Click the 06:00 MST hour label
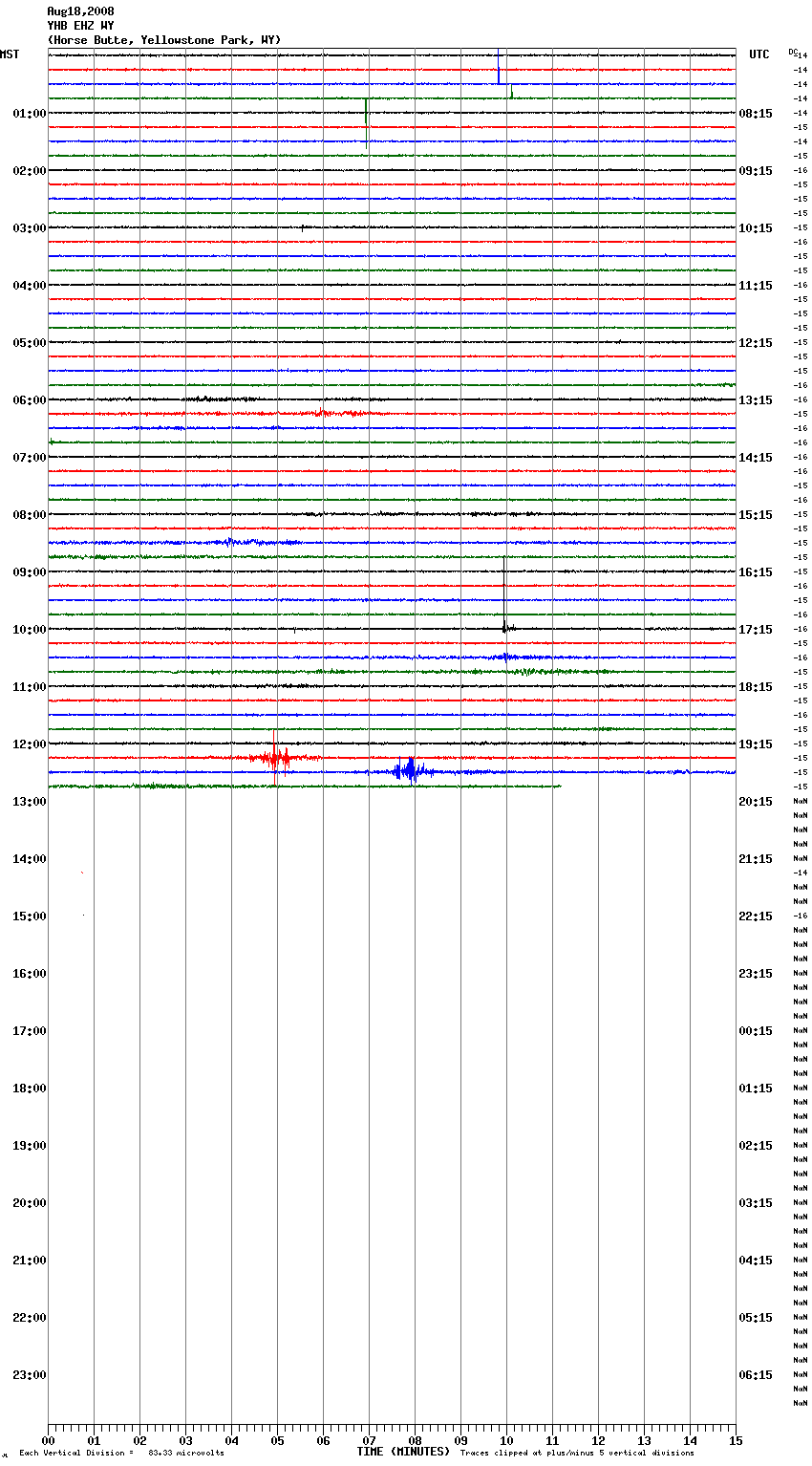Image resolution: width=812 pixels, height=1466 pixels. click(x=29, y=400)
